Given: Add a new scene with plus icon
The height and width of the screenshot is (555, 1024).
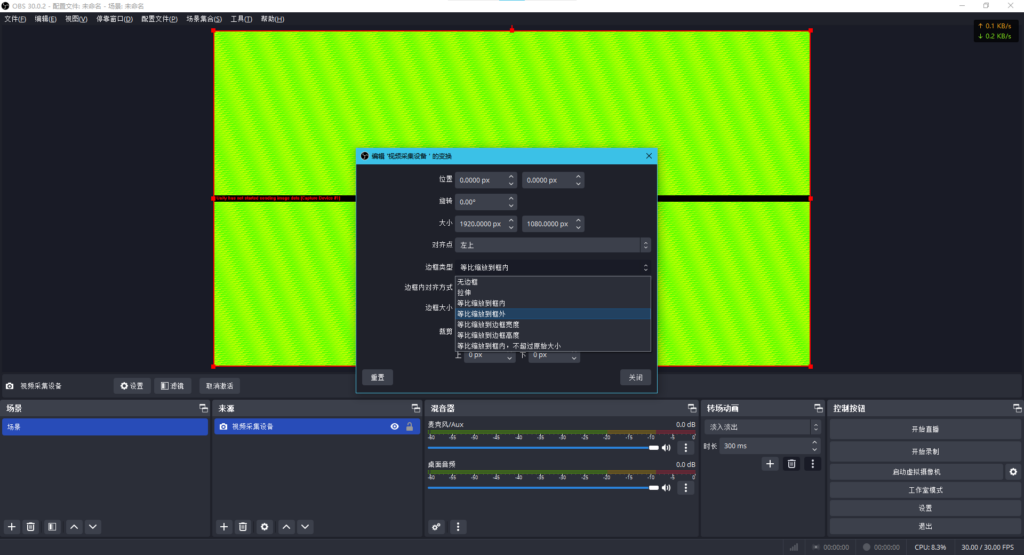Looking at the screenshot, I should click(12, 526).
